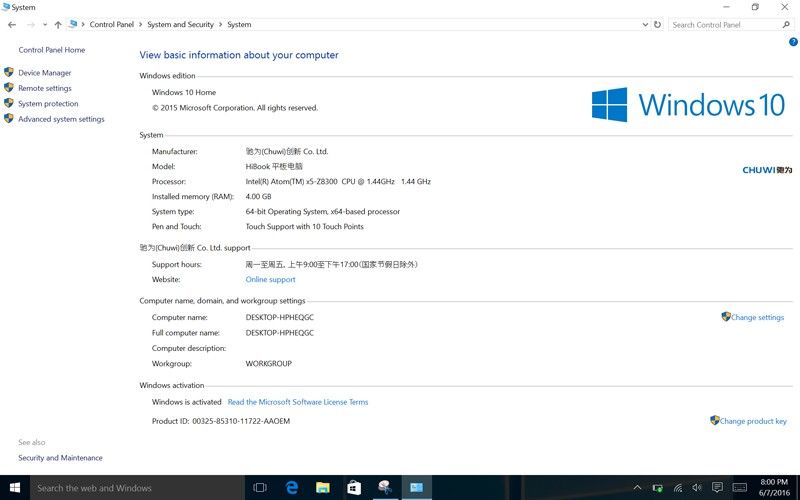Launch Microsoft Edge from taskbar
The image size is (800, 500).
[x=291, y=488]
